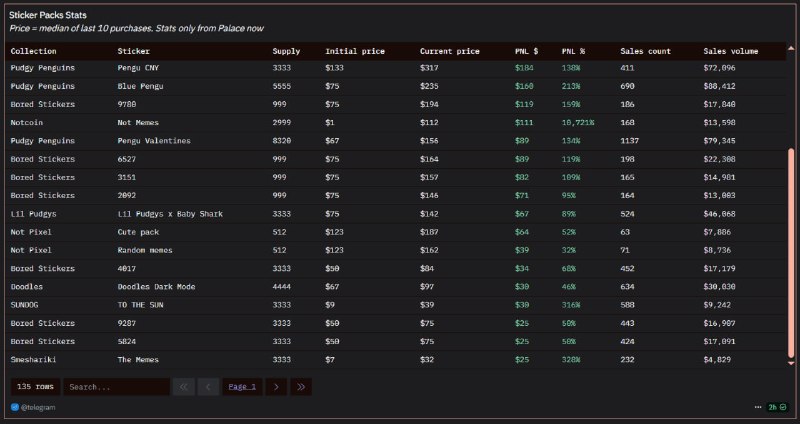Click the 135 rows count button
This screenshot has height=424, width=800.
coord(35,387)
